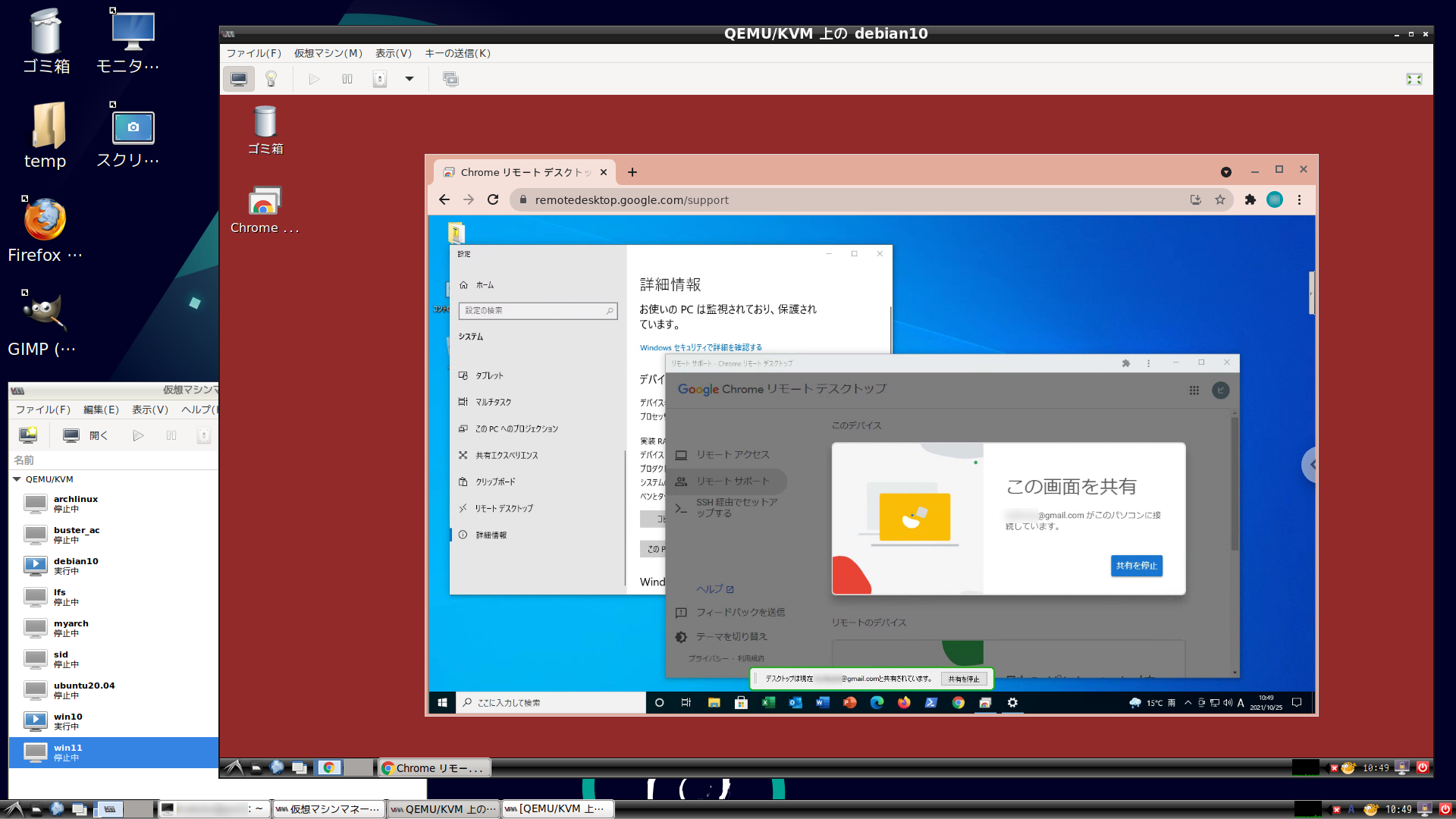
Task: Select the buster_ac virtual machine
Action: pos(114,535)
